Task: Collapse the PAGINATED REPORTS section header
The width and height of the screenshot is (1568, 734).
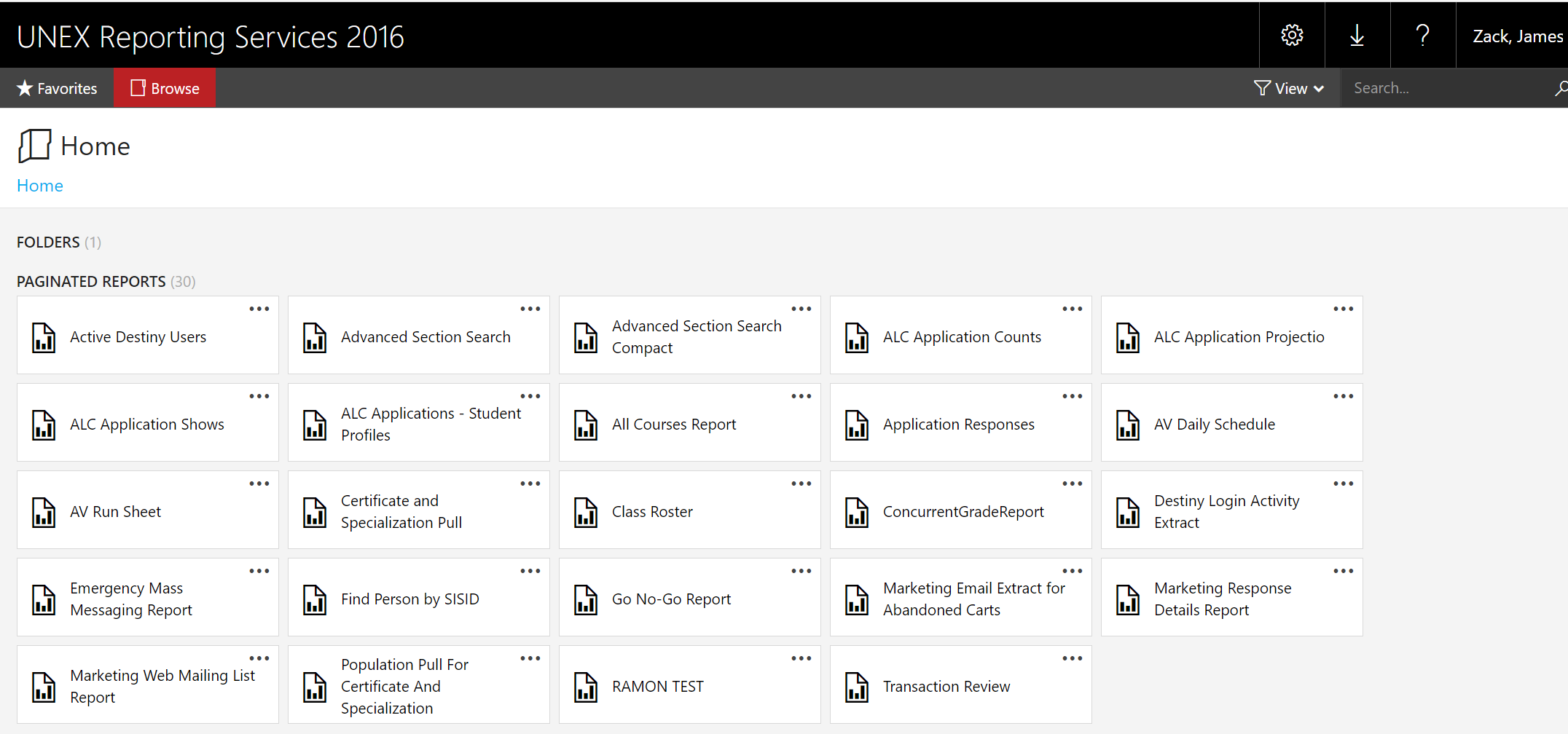Action: (91, 281)
